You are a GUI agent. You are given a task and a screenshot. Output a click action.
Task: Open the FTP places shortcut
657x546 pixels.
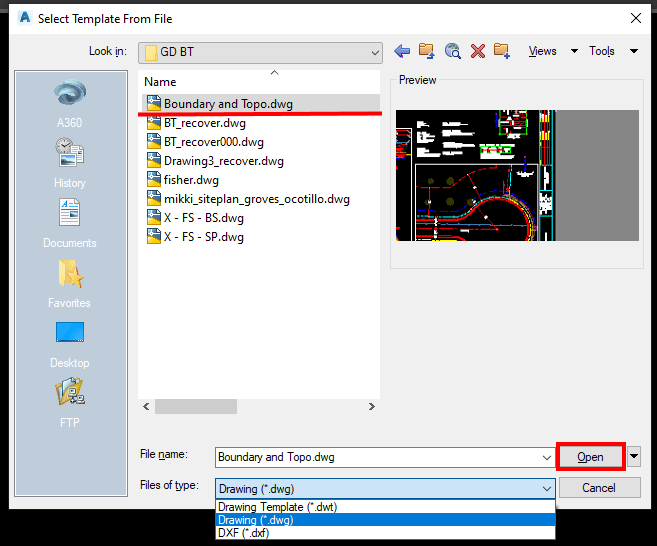click(70, 403)
